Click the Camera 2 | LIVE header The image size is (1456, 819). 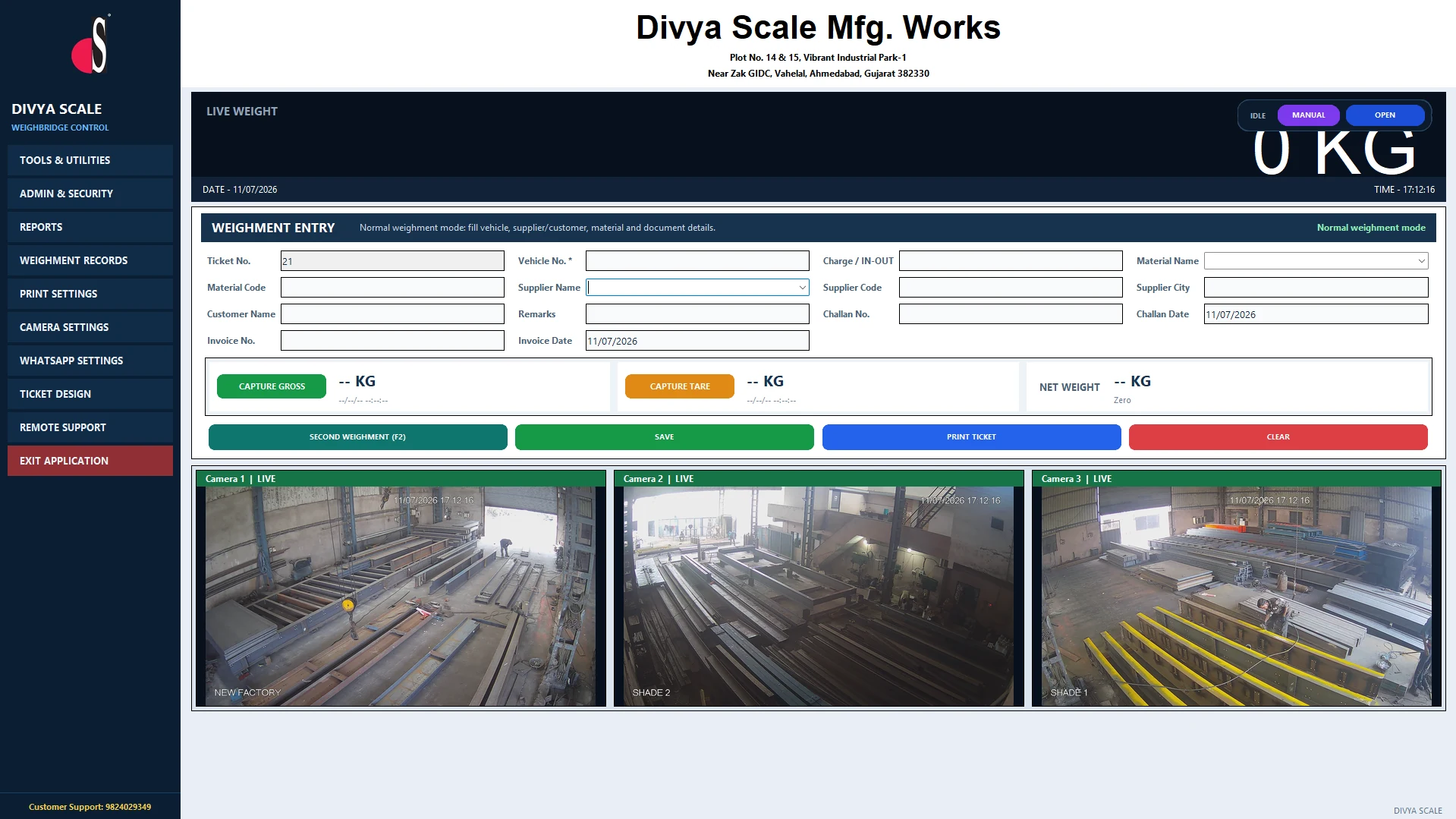(819, 479)
